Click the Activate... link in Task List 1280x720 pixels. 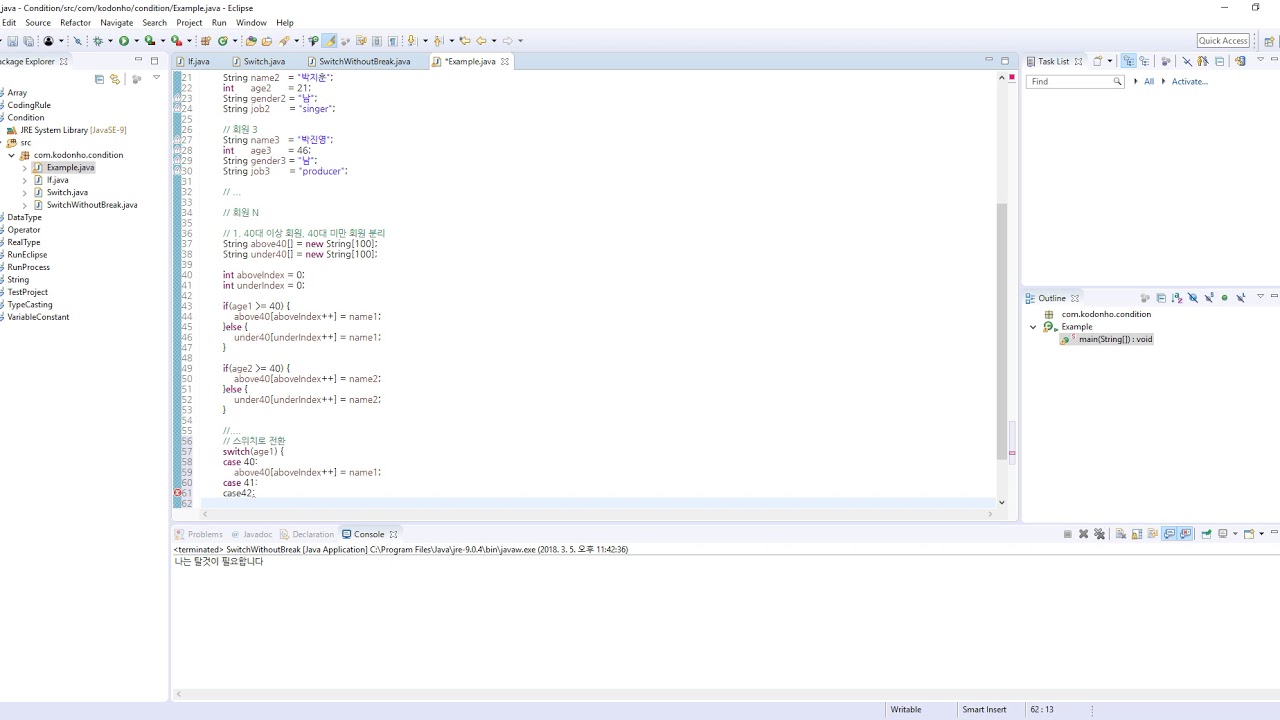(1189, 81)
